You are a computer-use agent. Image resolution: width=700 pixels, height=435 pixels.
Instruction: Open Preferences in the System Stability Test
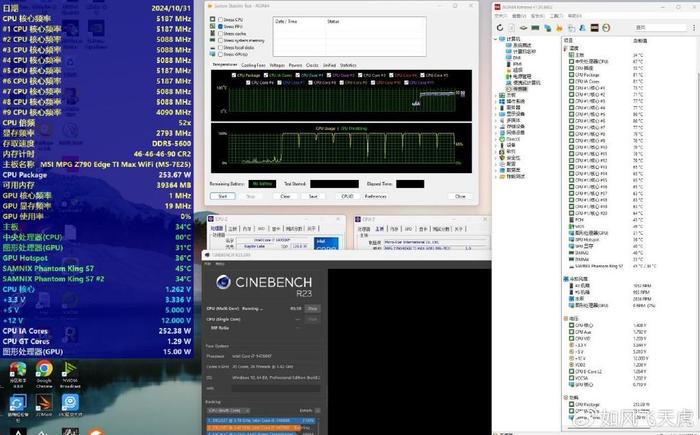[x=375, y=196]
